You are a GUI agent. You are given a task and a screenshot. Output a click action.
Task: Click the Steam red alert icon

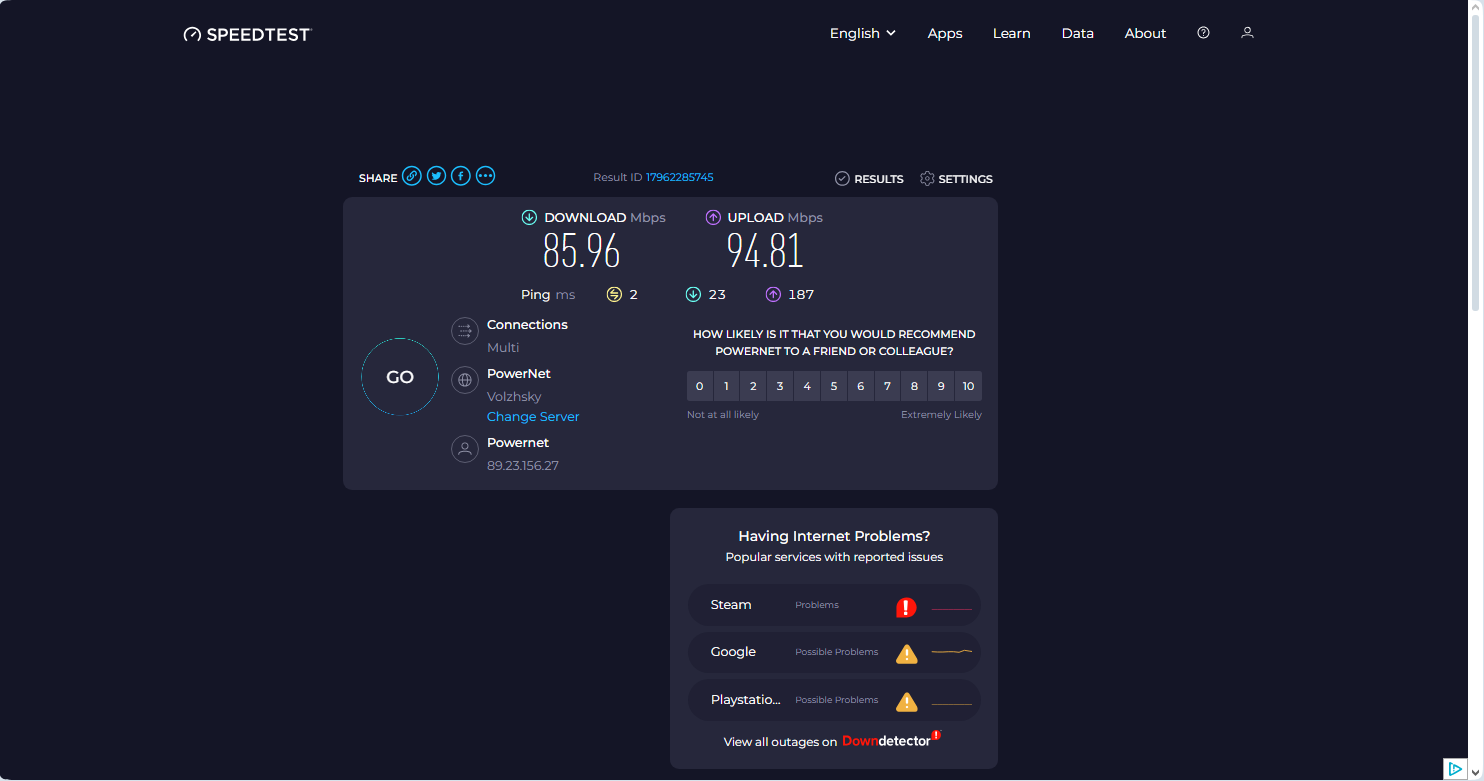coord(906,607)
